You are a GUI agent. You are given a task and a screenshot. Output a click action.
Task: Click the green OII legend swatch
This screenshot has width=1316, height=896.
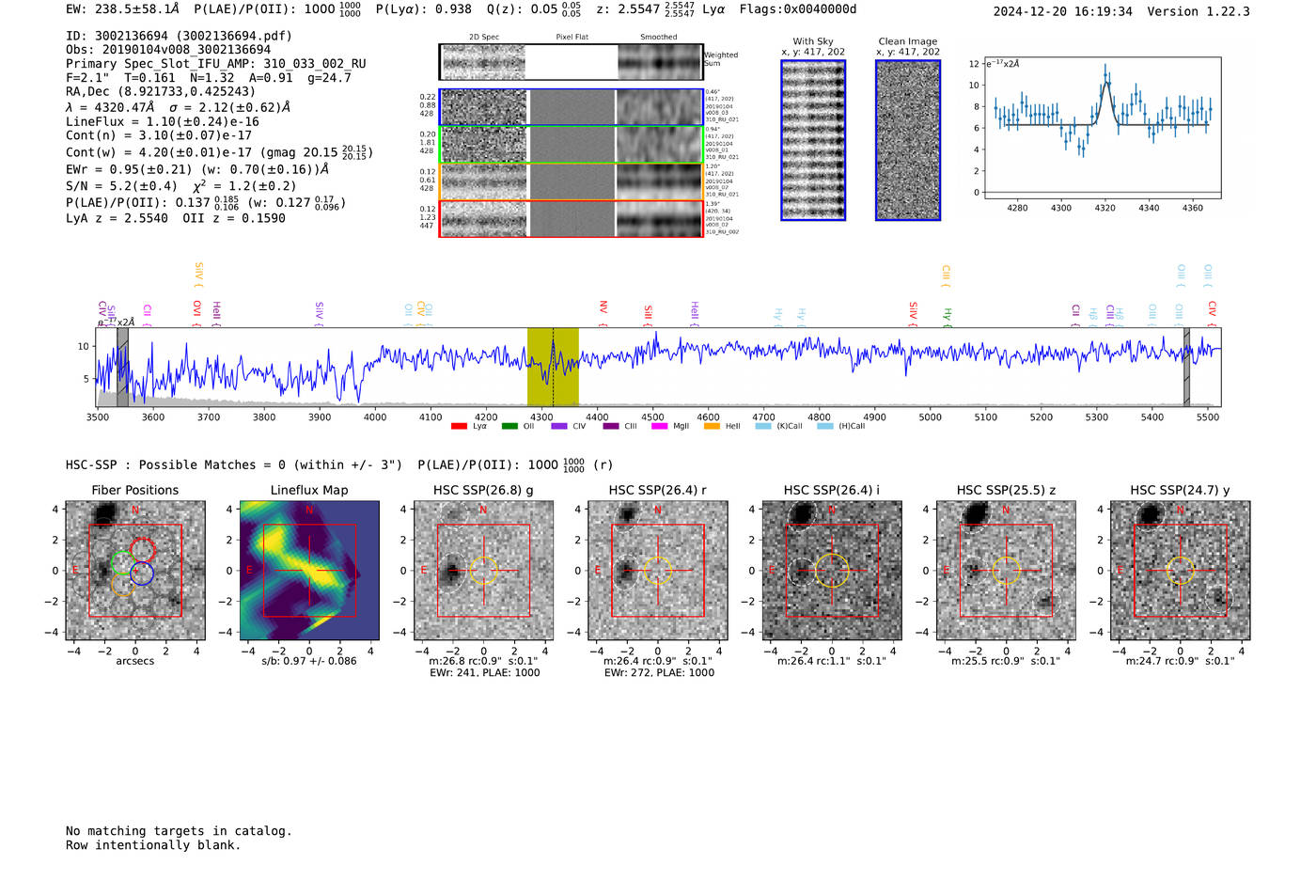tap(509, 427)
